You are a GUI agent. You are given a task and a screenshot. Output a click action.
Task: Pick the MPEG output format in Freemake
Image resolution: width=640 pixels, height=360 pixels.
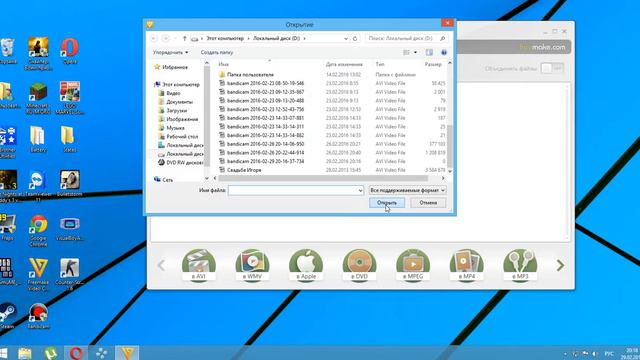point(413,265)
